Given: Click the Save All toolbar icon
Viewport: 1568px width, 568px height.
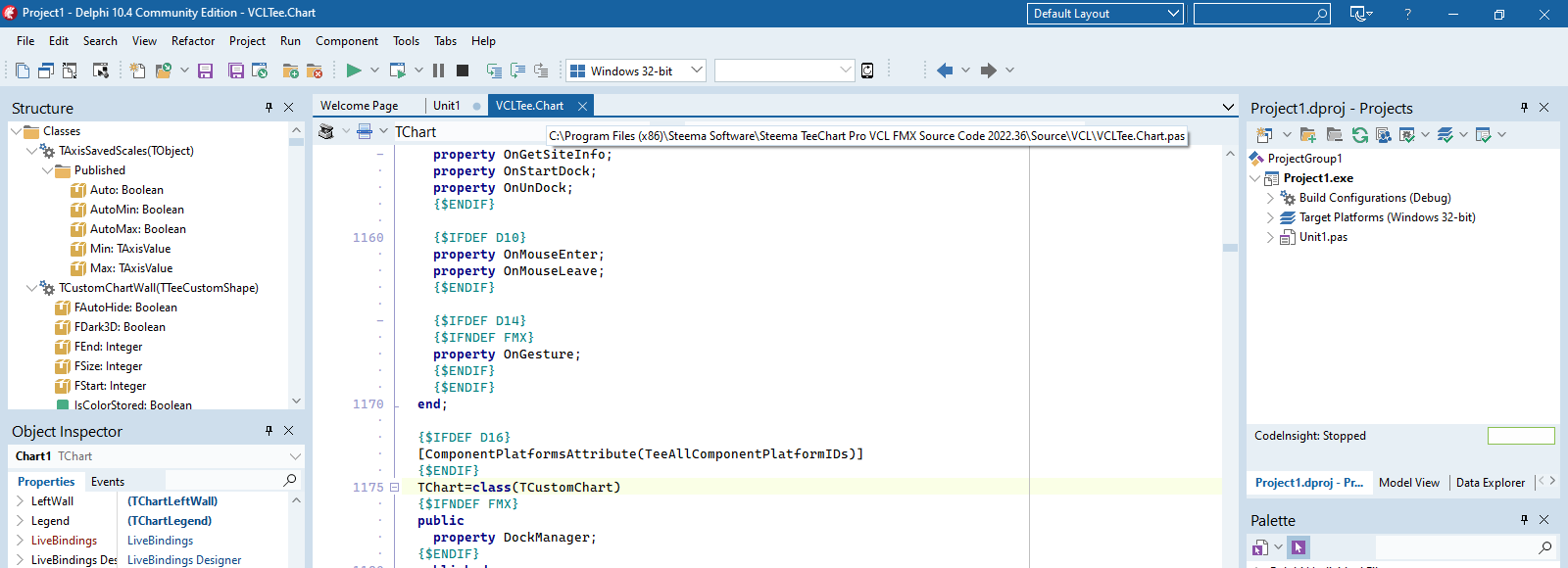Looking at the screenshot, I should pos(236,71).
